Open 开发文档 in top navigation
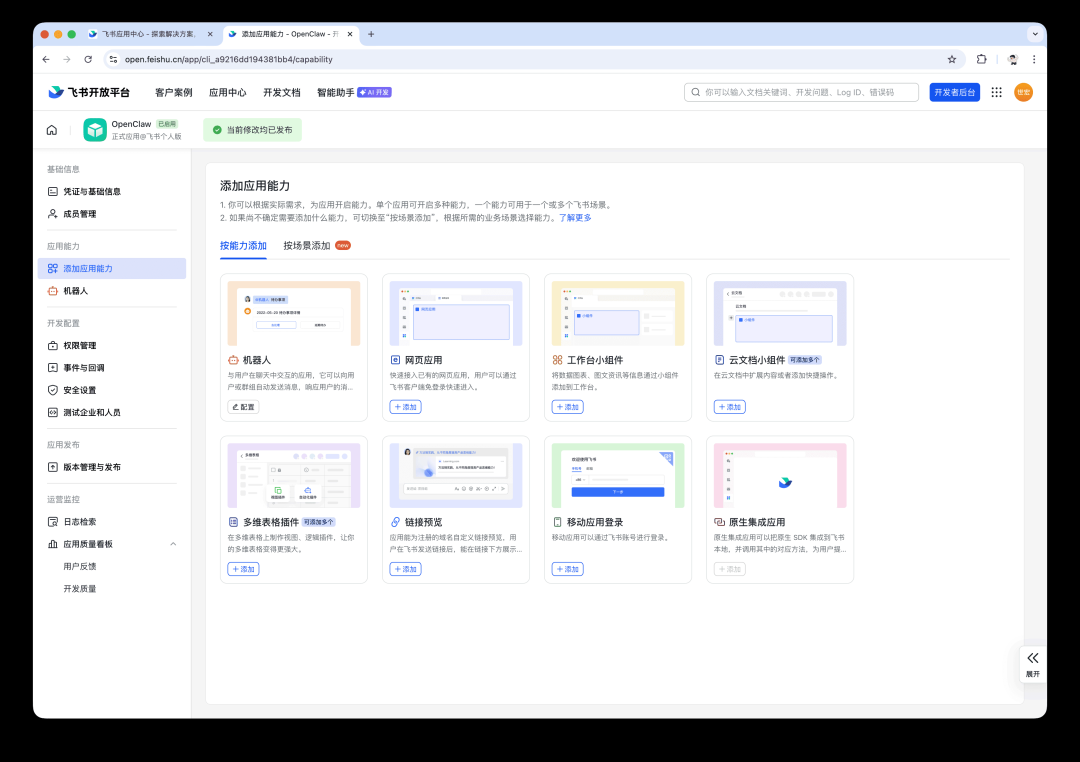This screenshot has height=762, width=1080. 282,92
